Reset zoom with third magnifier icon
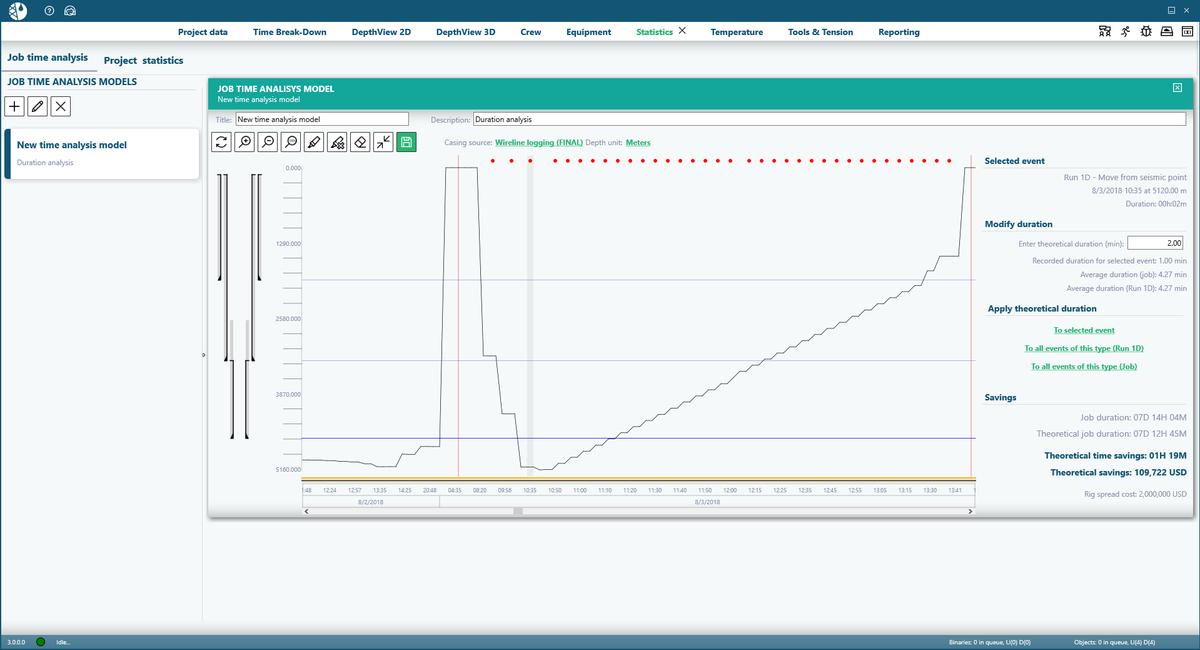 [291, 143]
